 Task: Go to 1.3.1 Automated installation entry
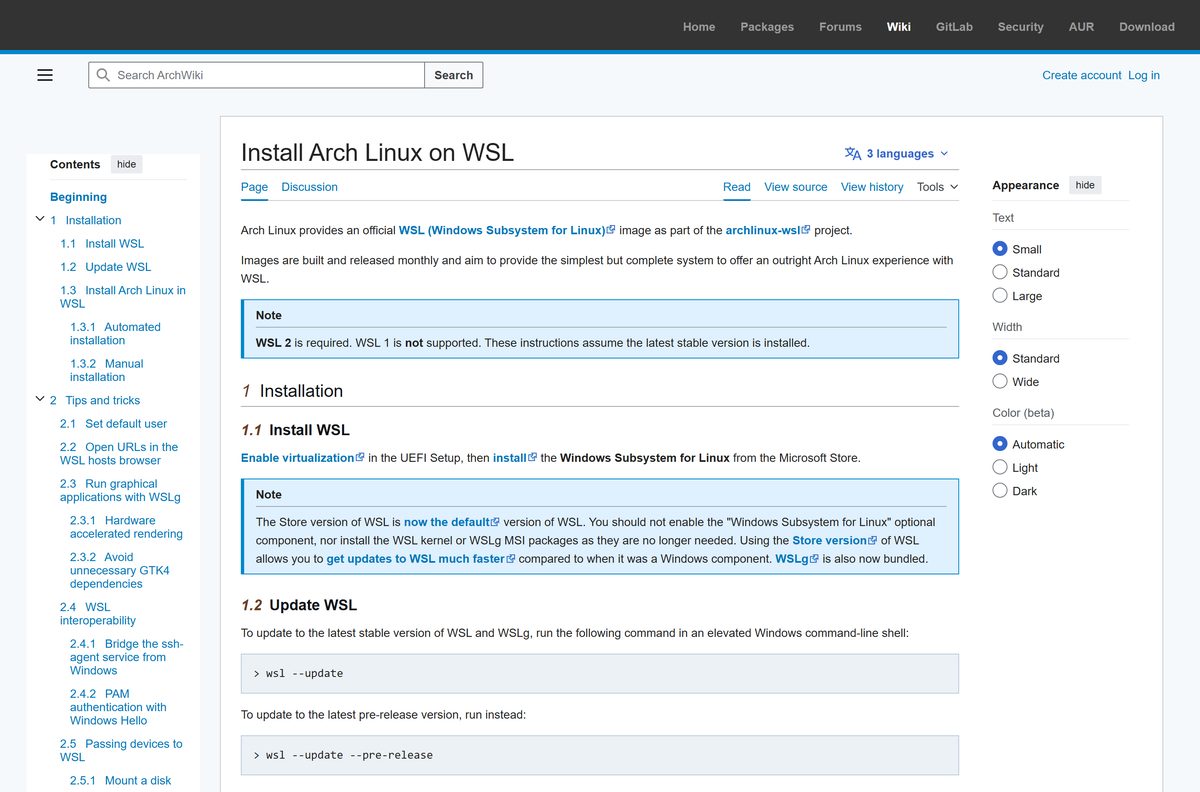click(x=115, y=334)
